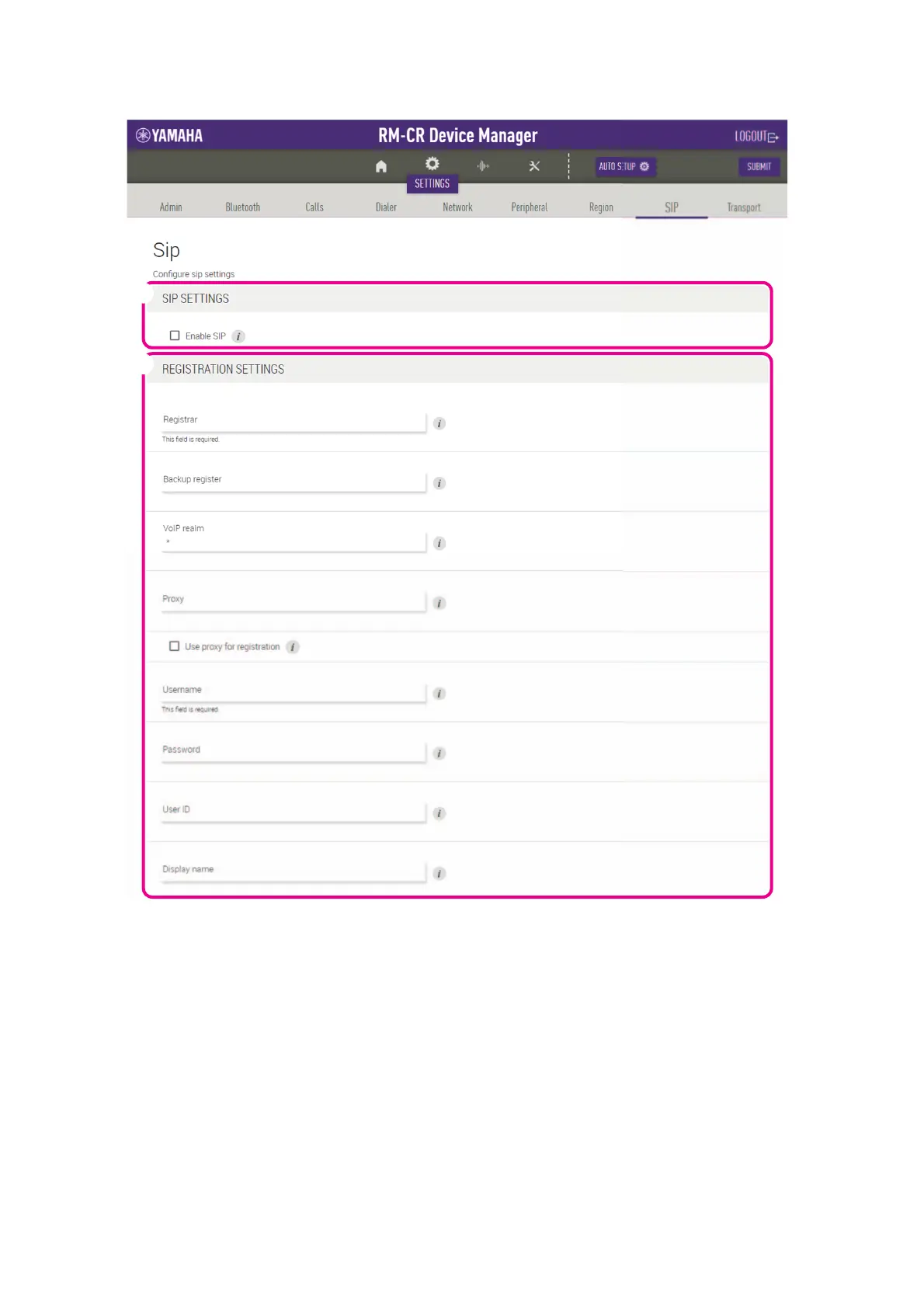Open the audio waveform icon
The width and height of the screenshot is (924, 1308).
click(483, 165)
